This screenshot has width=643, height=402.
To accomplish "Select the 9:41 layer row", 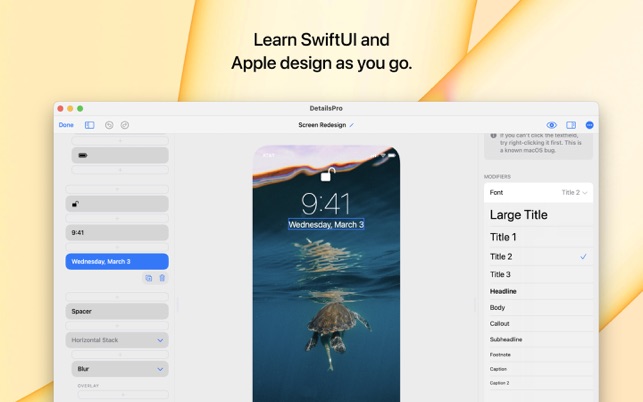I will (117, 233).
